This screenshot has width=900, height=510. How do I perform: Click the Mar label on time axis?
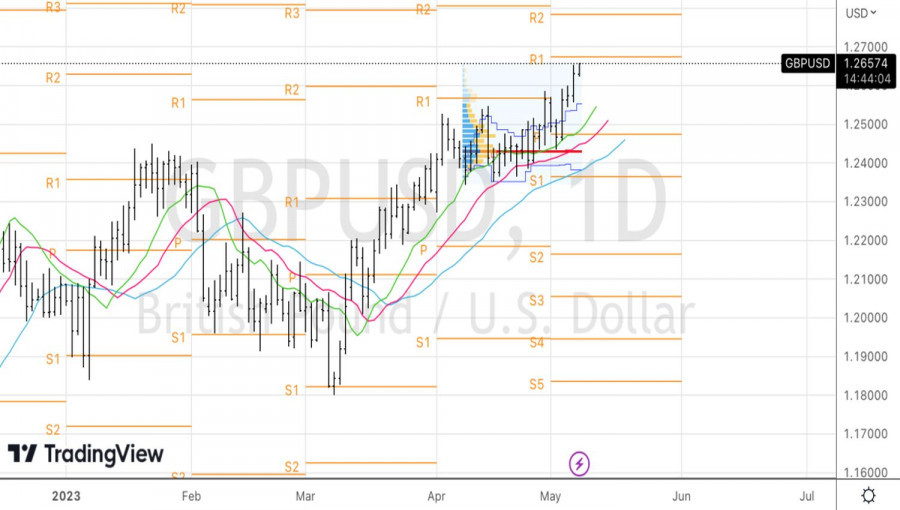click(305, 496)
